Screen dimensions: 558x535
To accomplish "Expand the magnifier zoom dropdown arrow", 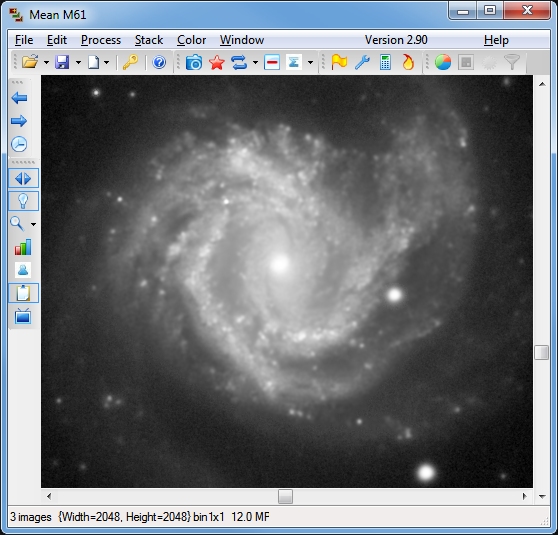I will coord(33,225).
